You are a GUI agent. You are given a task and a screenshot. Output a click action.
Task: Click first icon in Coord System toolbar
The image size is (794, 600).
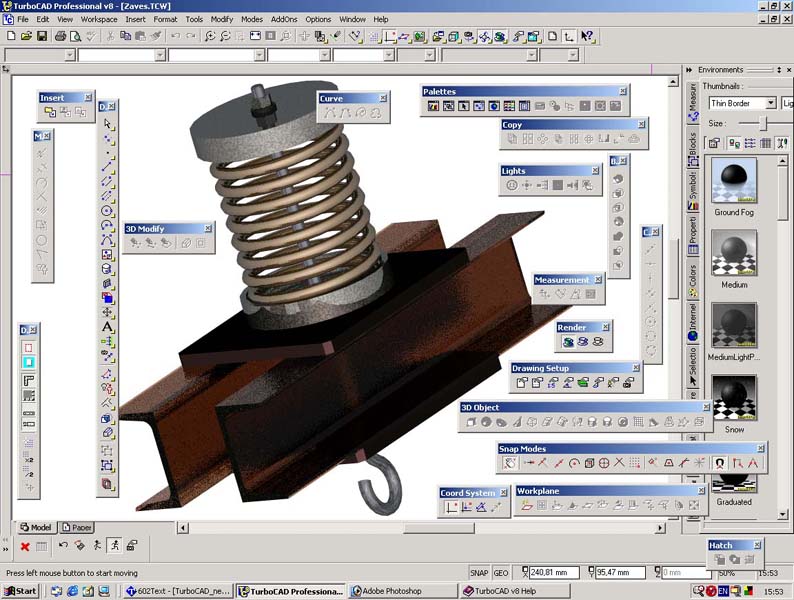[x=451, y=507]
